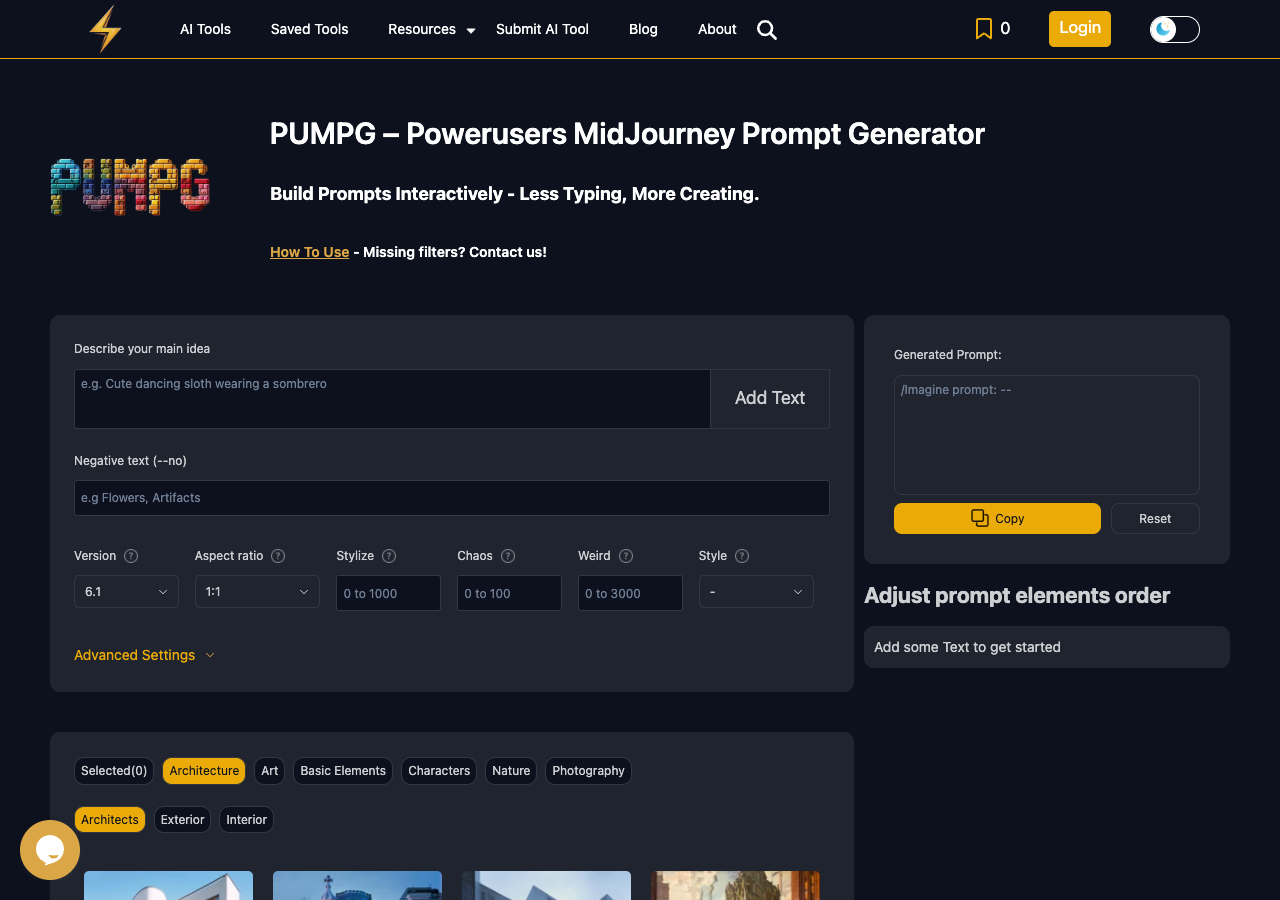Focus the Negative text field

452,498
